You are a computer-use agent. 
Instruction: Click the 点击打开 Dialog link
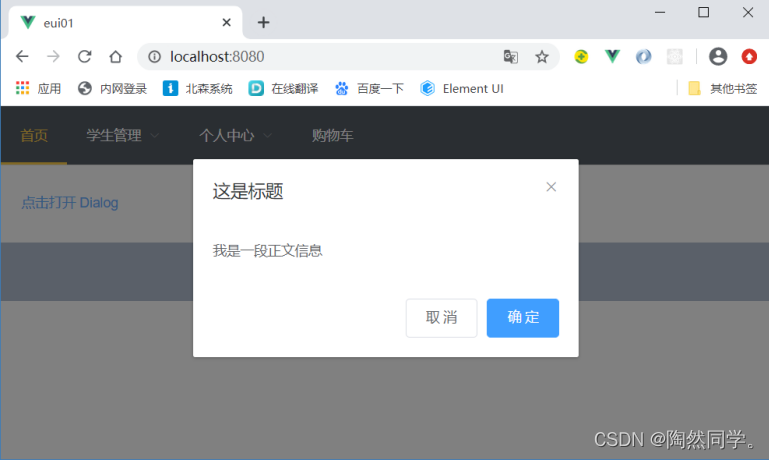click(x=70, y=203)
